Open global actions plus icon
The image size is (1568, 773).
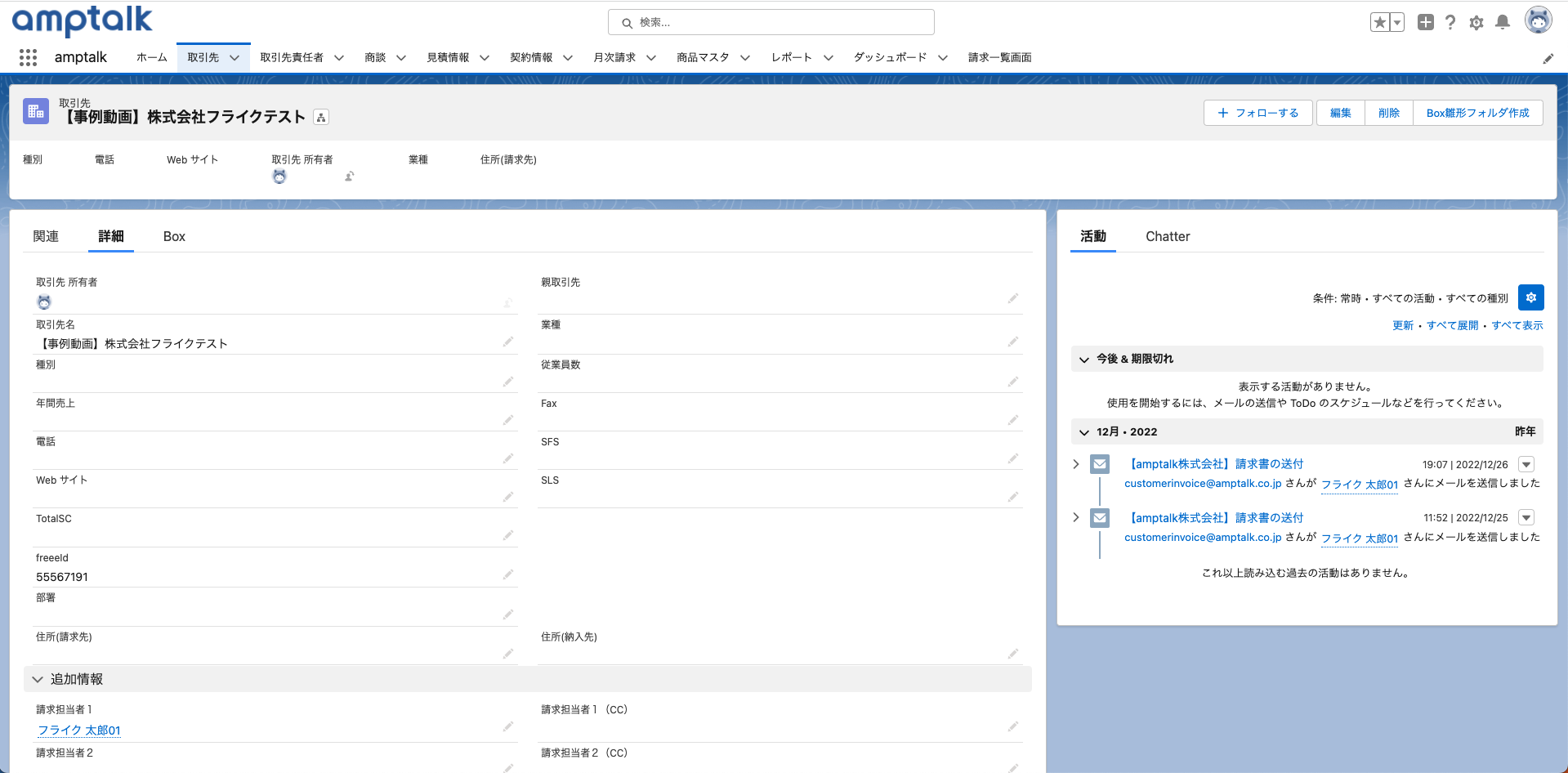1426,22
